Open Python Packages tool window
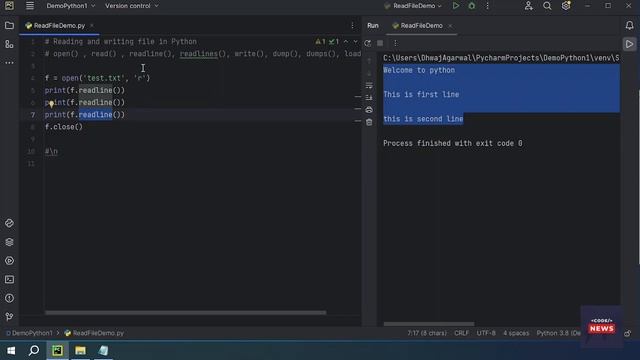This screenshot has width=640, height=360. tap(9, 223)
